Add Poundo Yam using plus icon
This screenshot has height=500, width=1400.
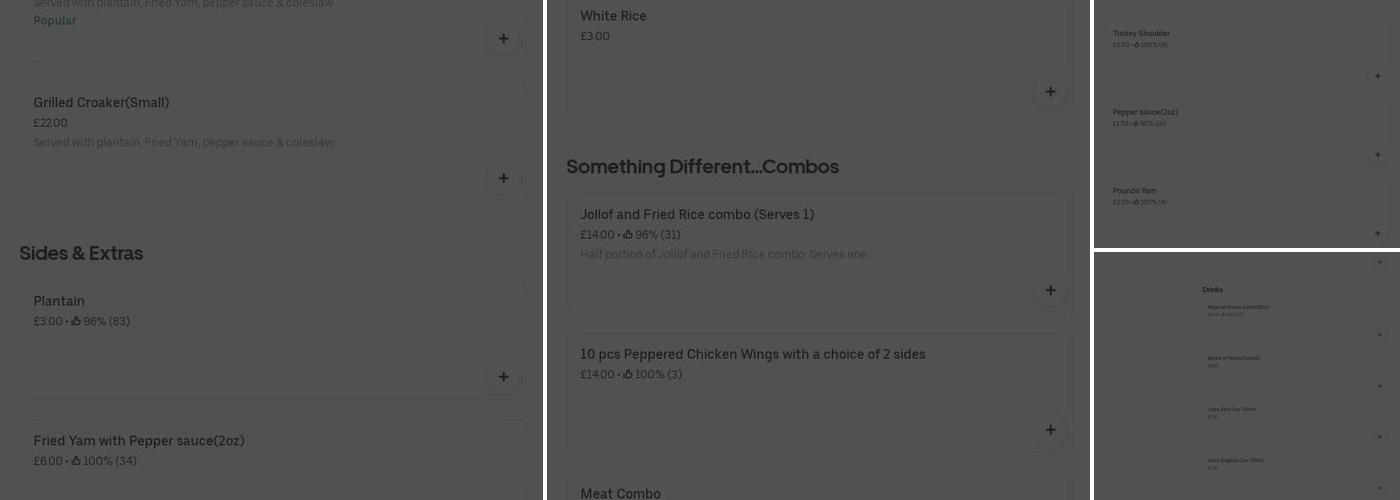(x=1377, y=233)
